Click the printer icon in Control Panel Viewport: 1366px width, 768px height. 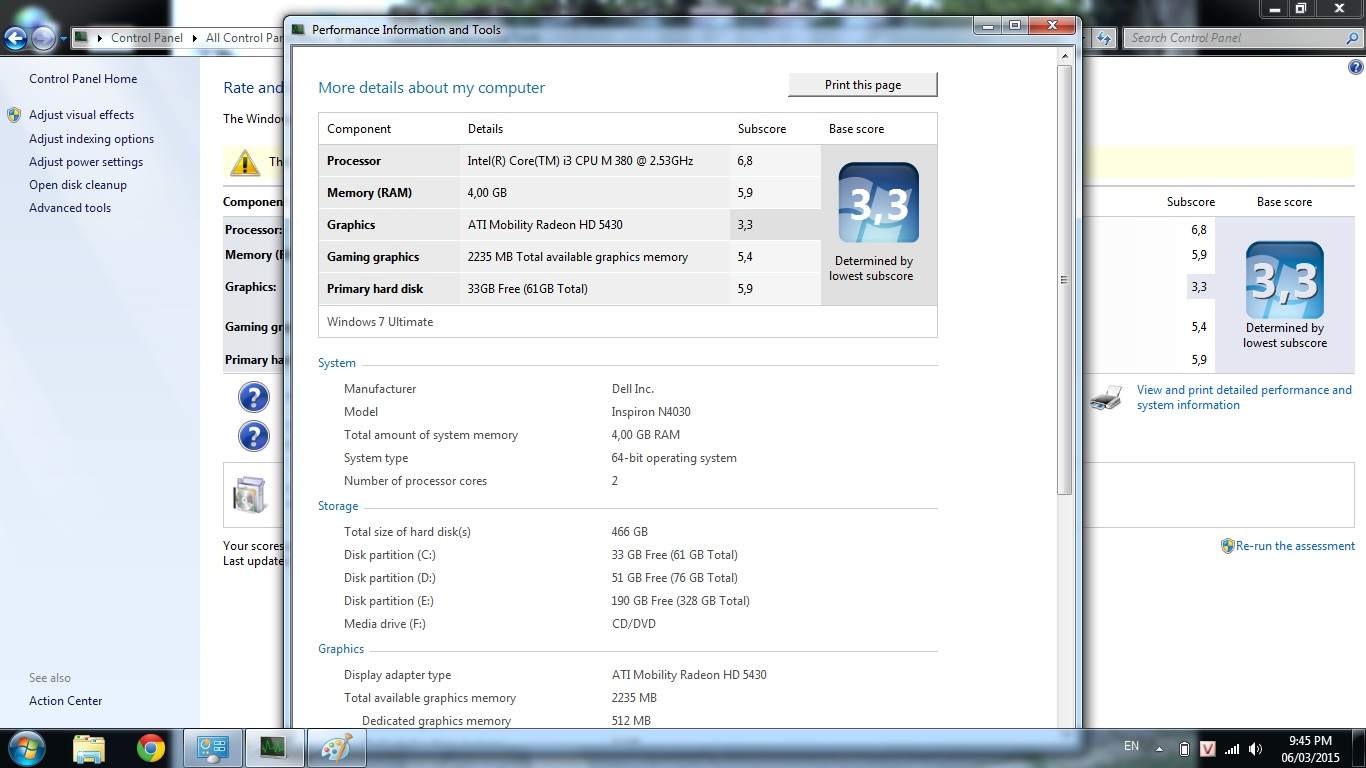pyautogui.click(x=1105, y=398)
